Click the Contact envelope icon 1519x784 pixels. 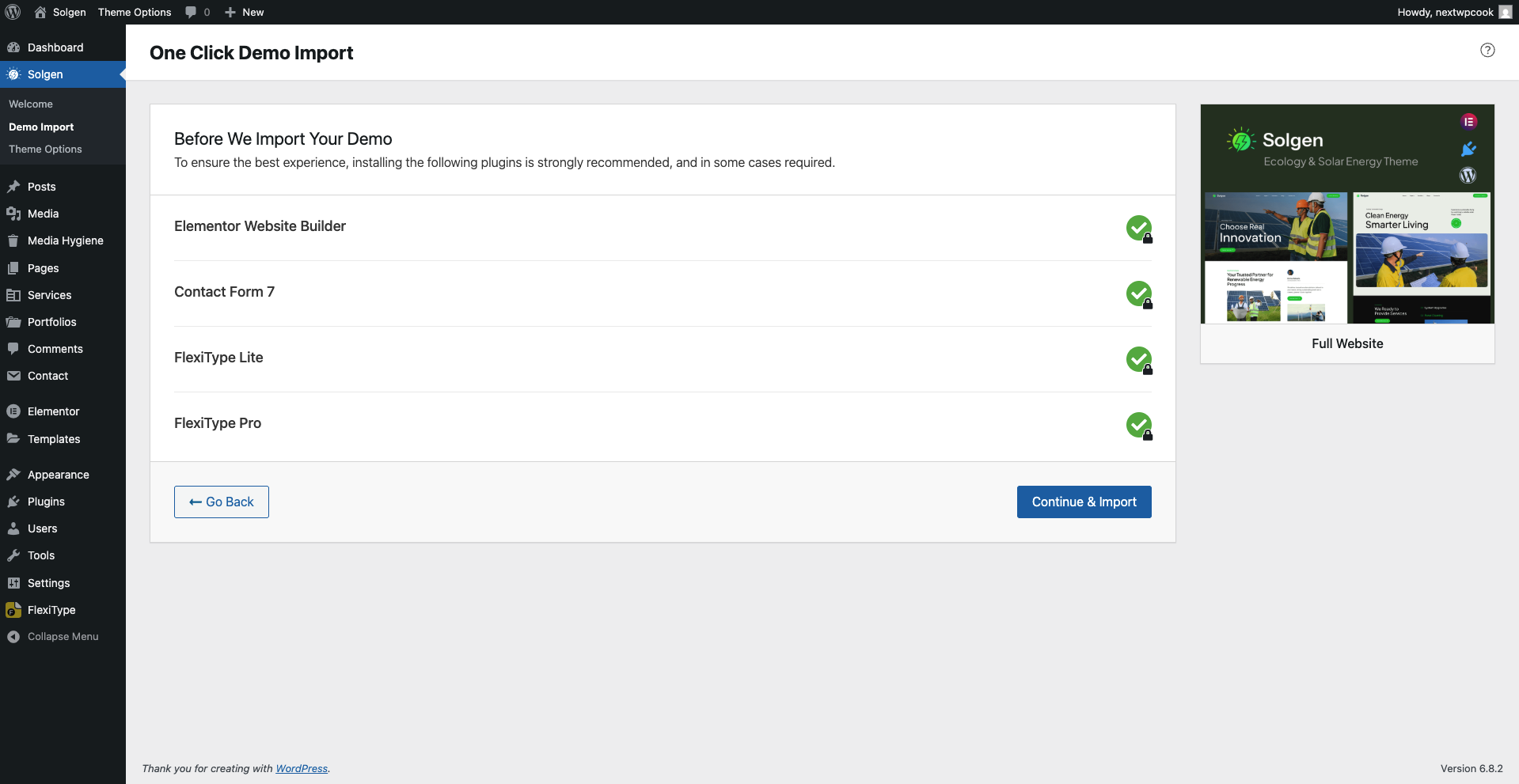13,376
